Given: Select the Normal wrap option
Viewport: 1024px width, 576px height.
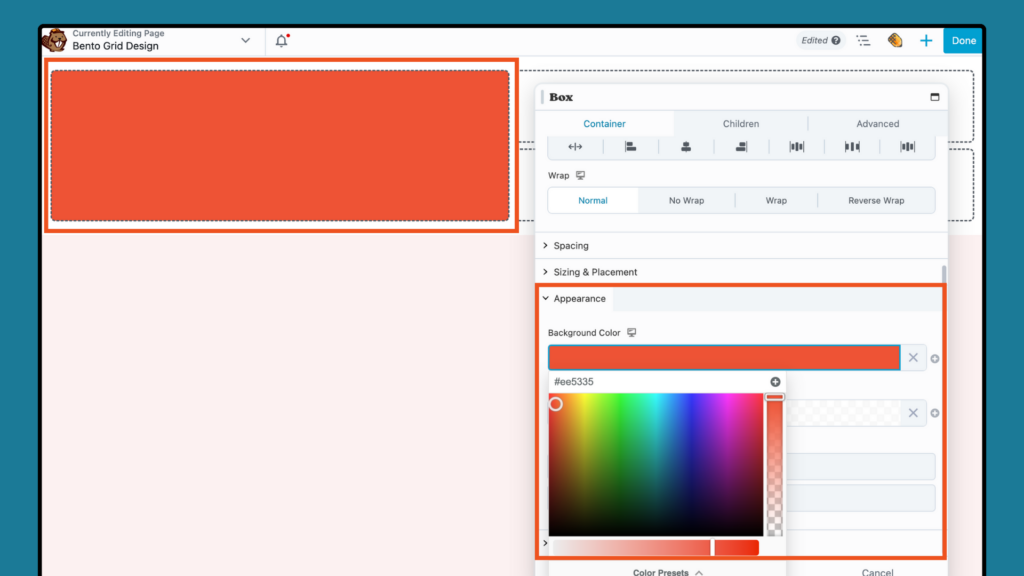Looking at the screenshot, I should [593, 200].
